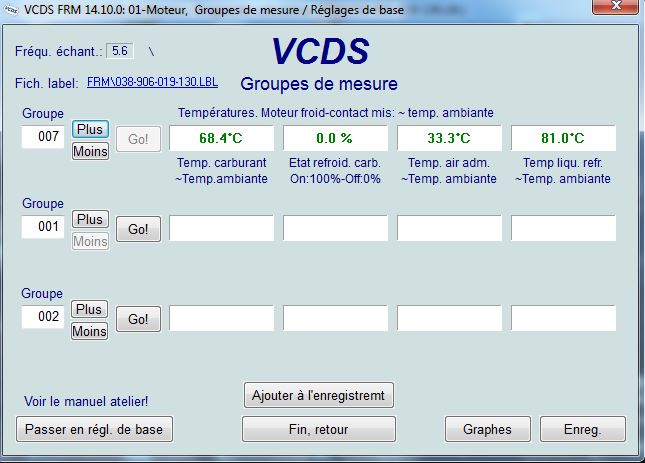The width and height of the screenshot is (645, 463).
Task: Decrease group 007 with Moins button
Action: point(90,151)
